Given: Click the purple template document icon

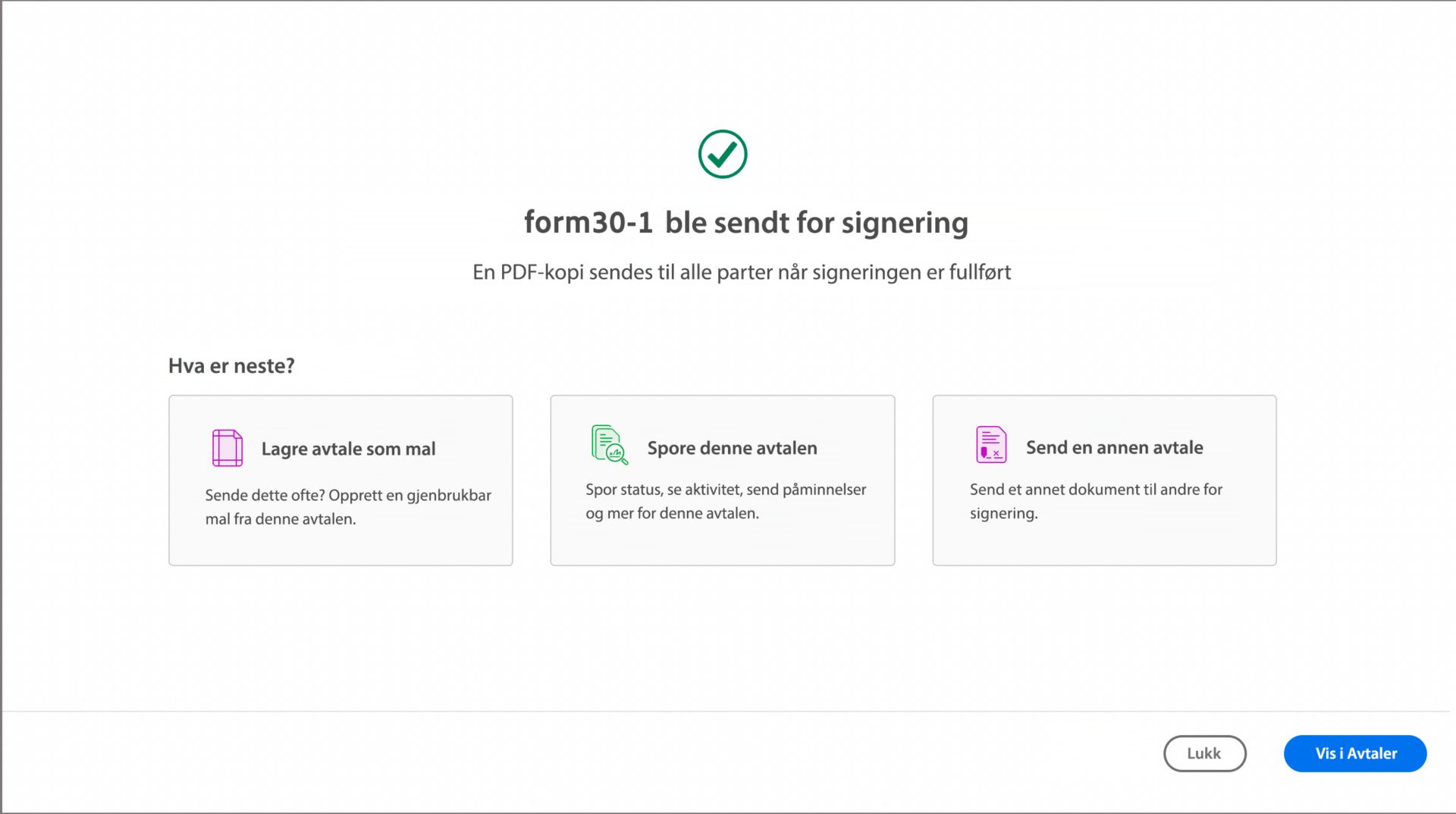Looking at the screenshot, I should tap(226, 448).
